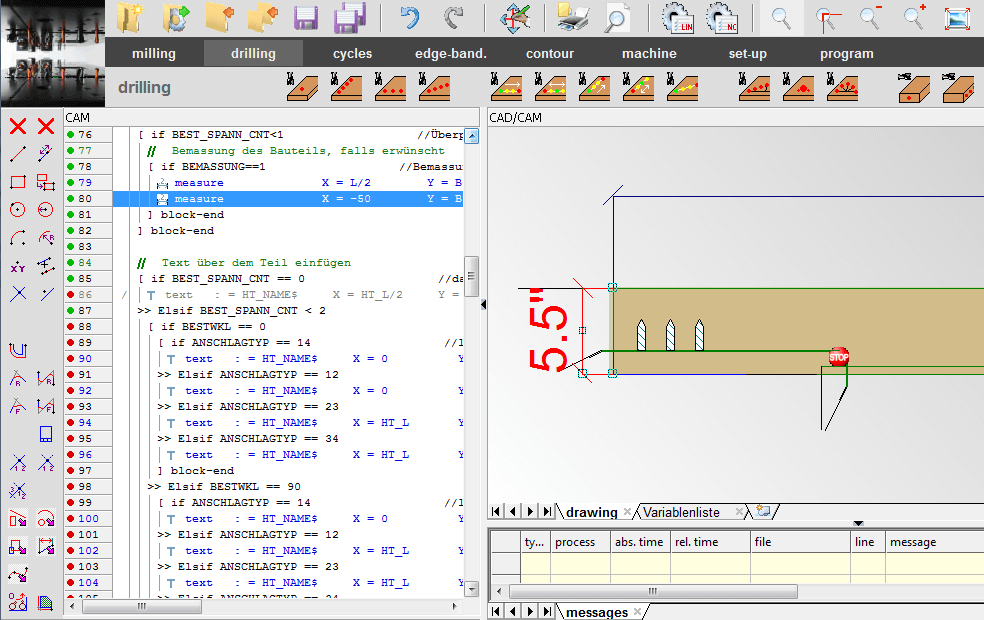Image resolution: width=984 pixels, height=620 pixels.
Task: Toggle the dot next to line 100
Action: [x=68, y=518]
